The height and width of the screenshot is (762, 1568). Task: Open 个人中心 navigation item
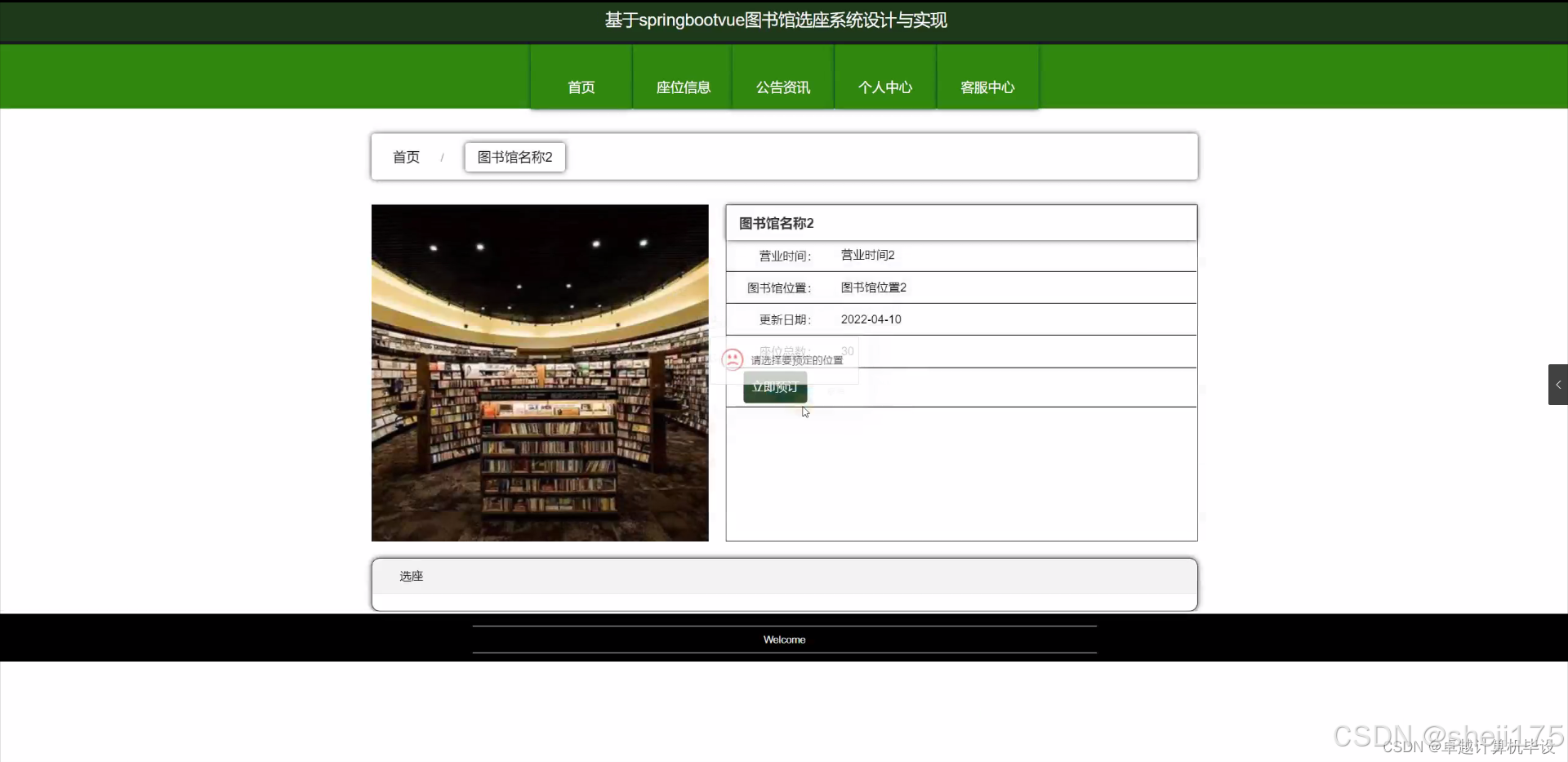click(x=884, y=78)
